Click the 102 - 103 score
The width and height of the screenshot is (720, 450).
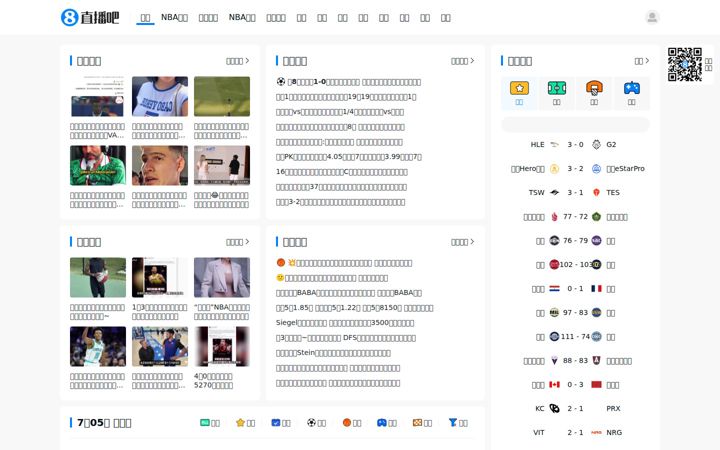point(575,264)
